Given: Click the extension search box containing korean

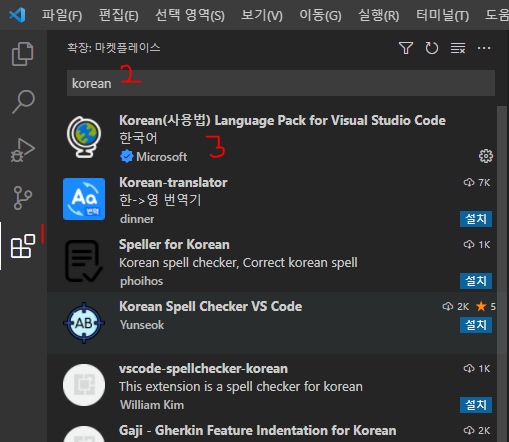Looking at the screenshot, I should coord(281,83).
